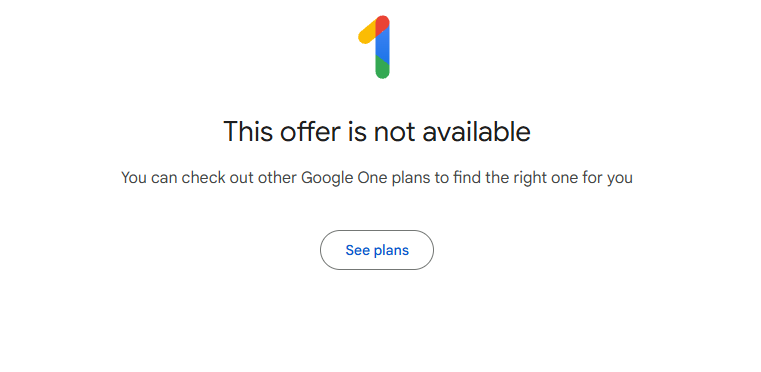The height and width of the screenshot is (372, 761).
Task: Select the "This offer is not available" heading
Action: coord(377,132)
